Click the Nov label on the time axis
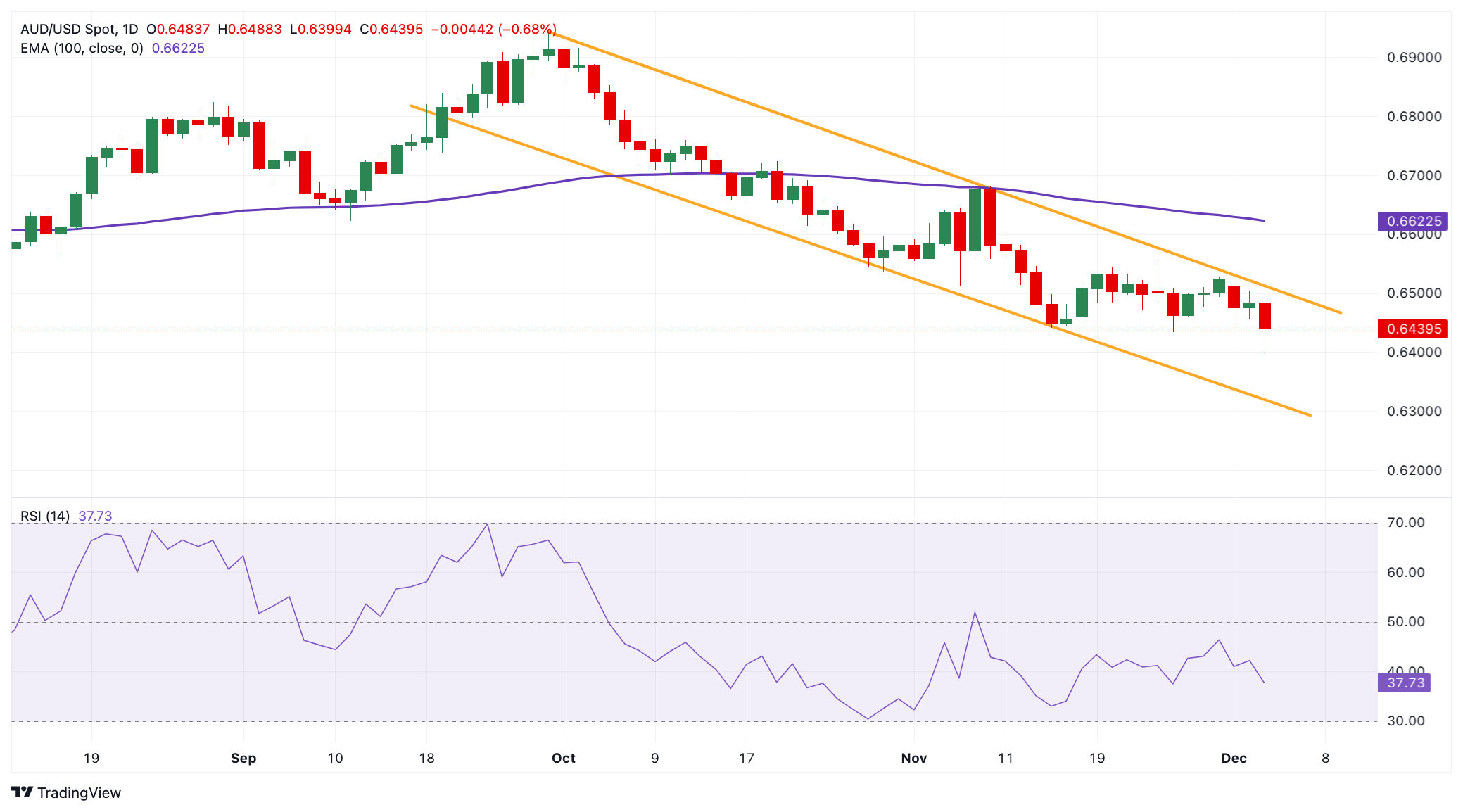This screenshot has width=1463, height=812. (914, 758)
